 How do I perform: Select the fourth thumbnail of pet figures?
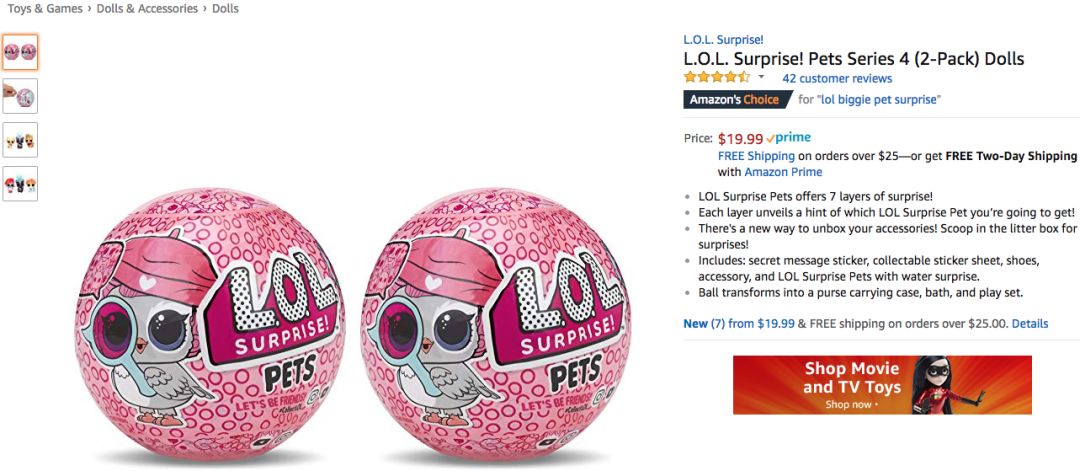coord(20,184)
